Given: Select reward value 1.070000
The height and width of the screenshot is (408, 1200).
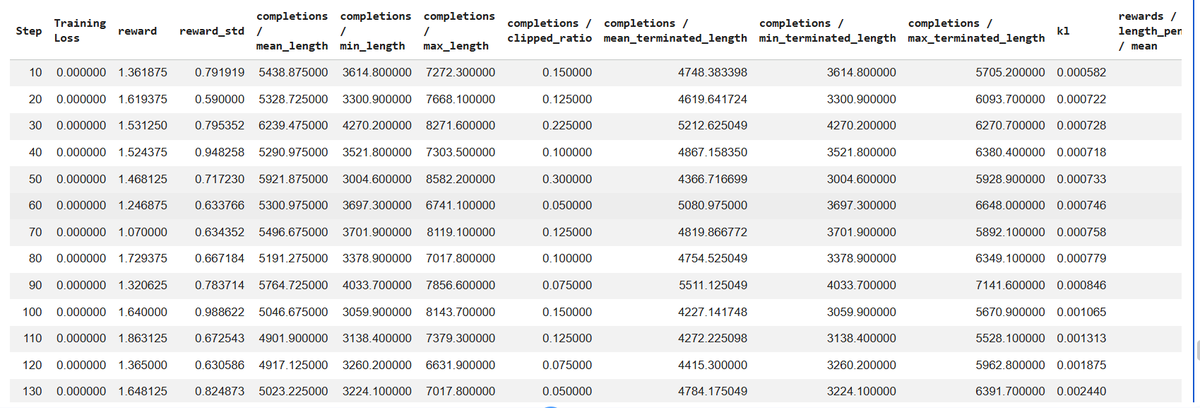Looking at the screenshot, I should click(x=142, y=232).
